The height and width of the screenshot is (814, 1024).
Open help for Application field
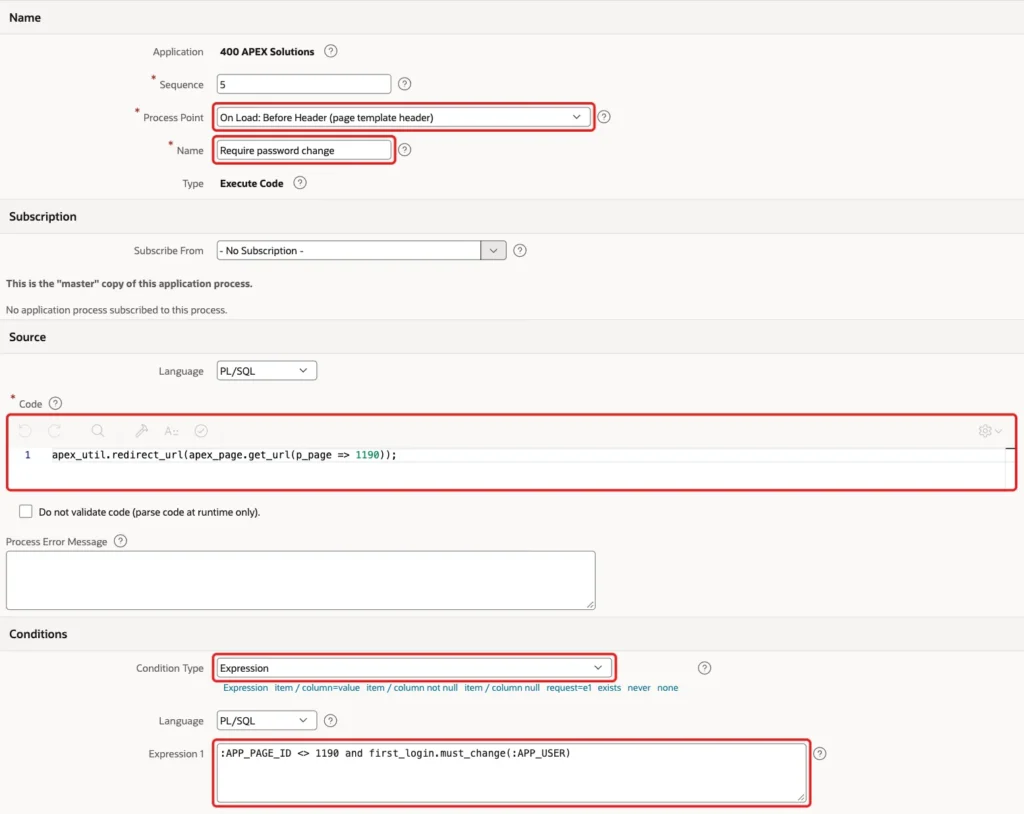point(330,51)
